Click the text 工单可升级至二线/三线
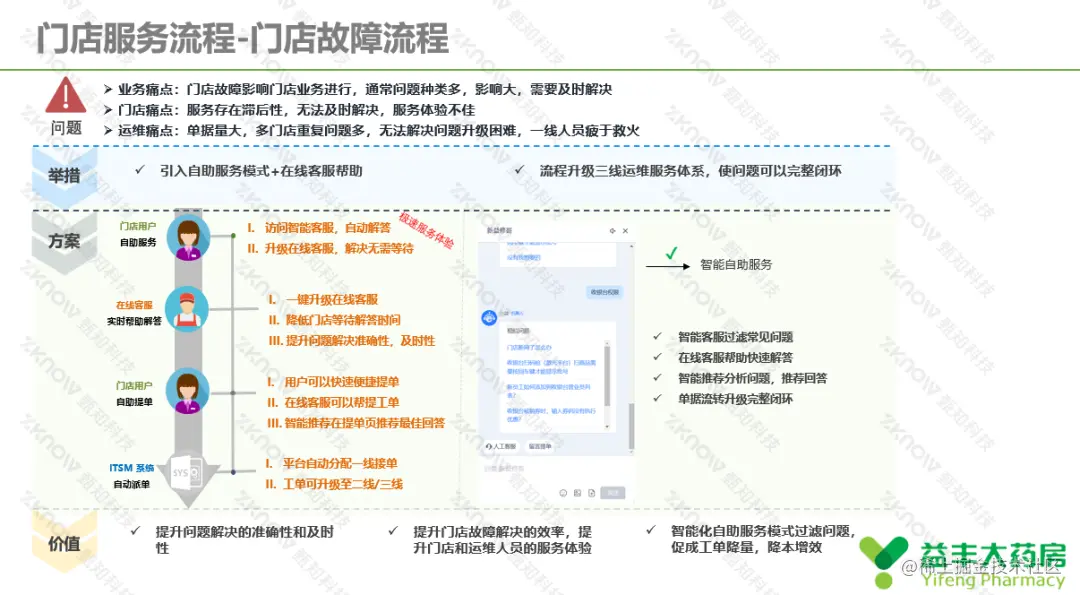 click(x=343, y=484)
